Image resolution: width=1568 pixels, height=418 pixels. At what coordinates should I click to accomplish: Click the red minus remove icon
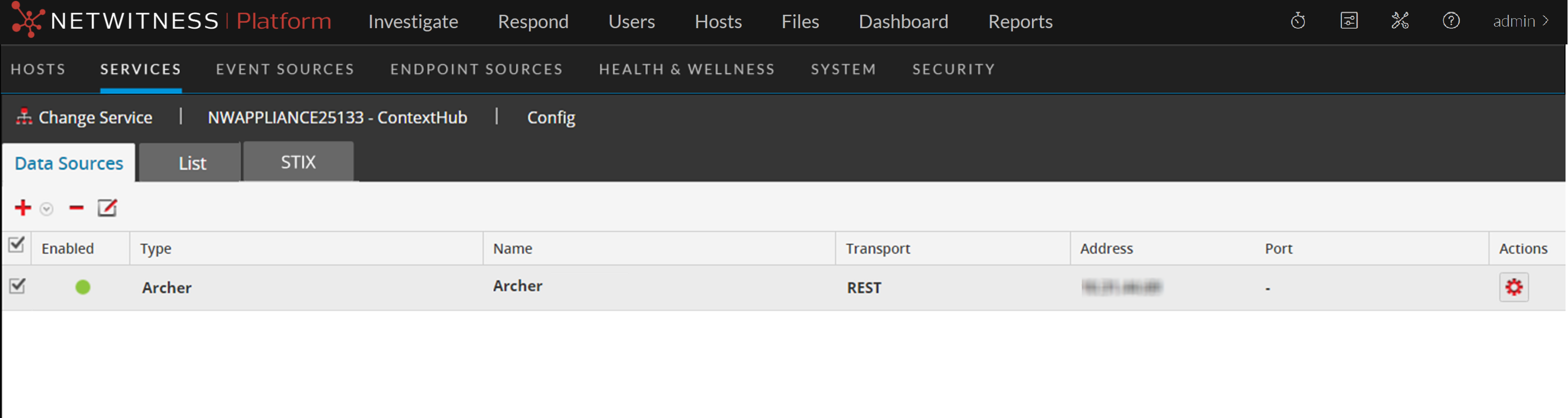click(x=76, y=208)
